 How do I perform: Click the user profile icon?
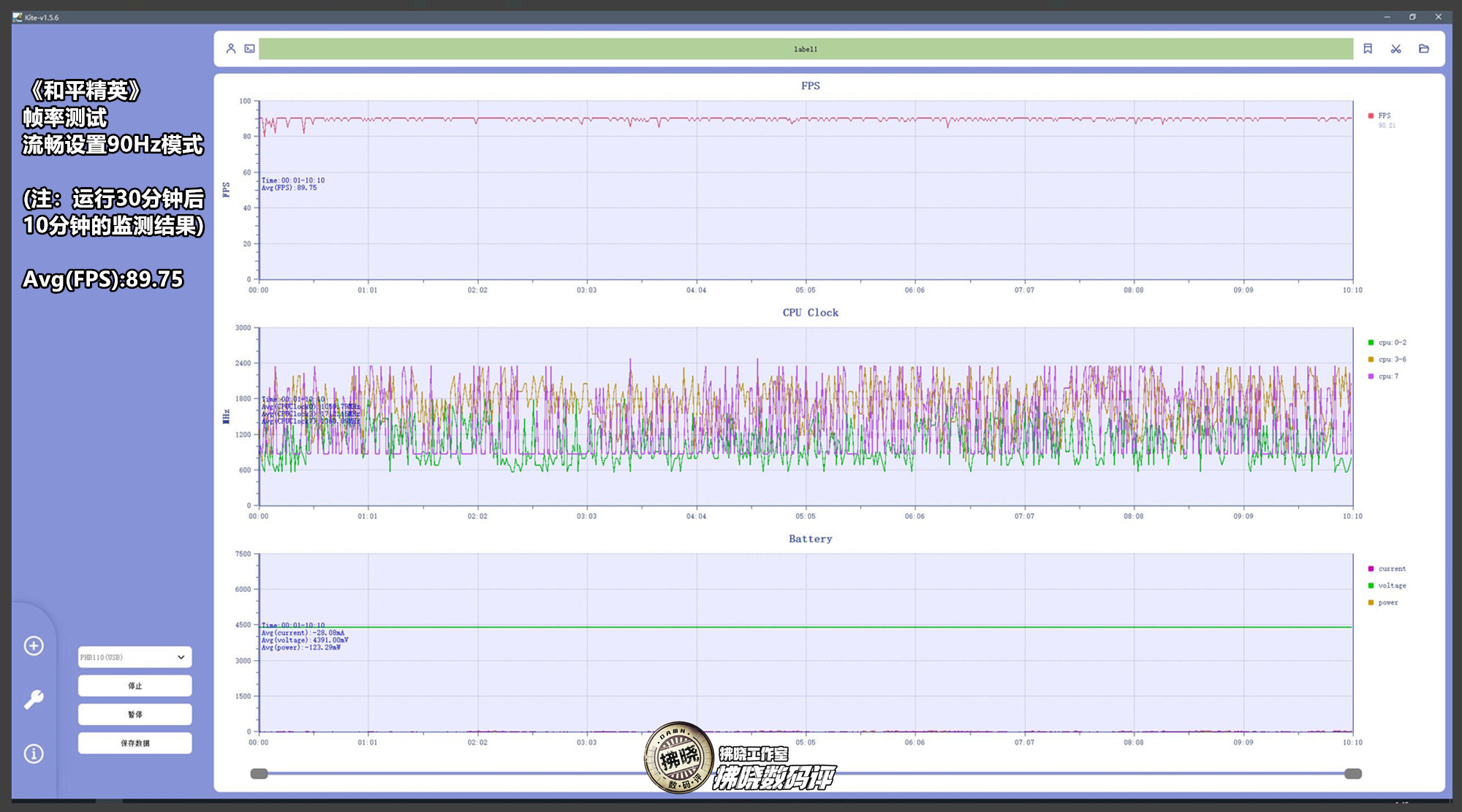(x=231, y=49)
